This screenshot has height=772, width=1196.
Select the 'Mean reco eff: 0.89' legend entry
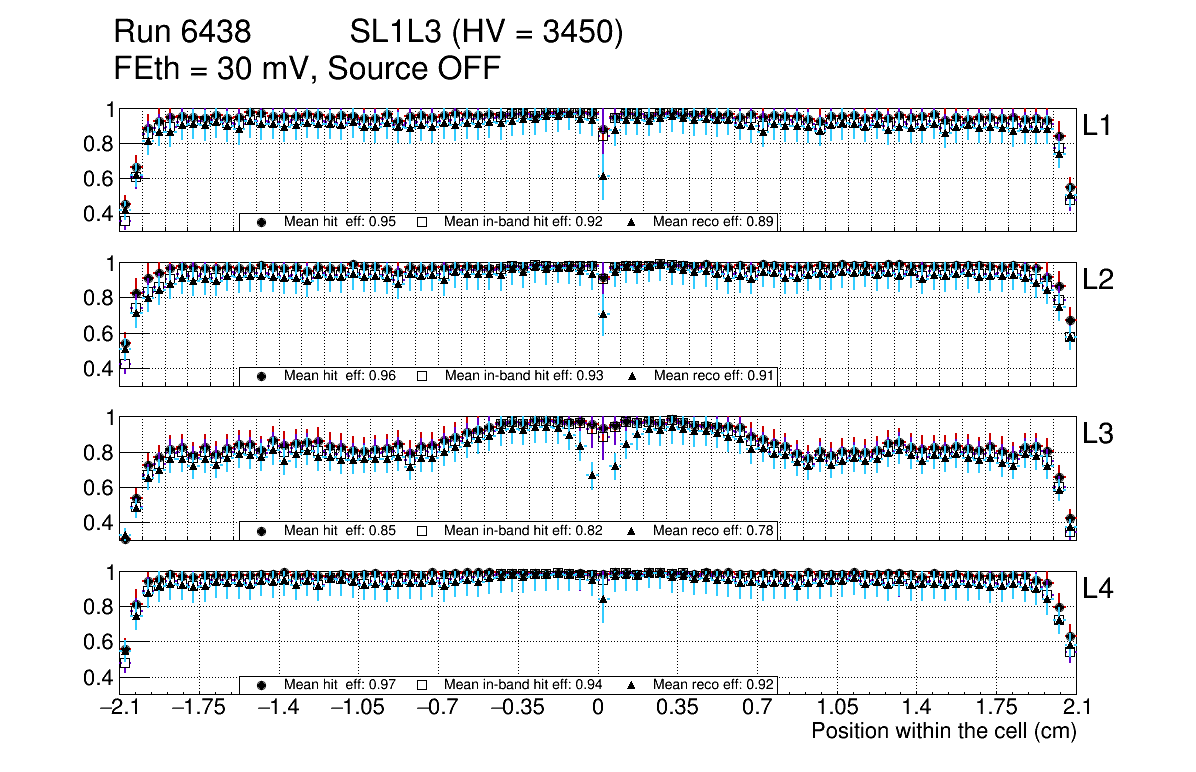714,222
